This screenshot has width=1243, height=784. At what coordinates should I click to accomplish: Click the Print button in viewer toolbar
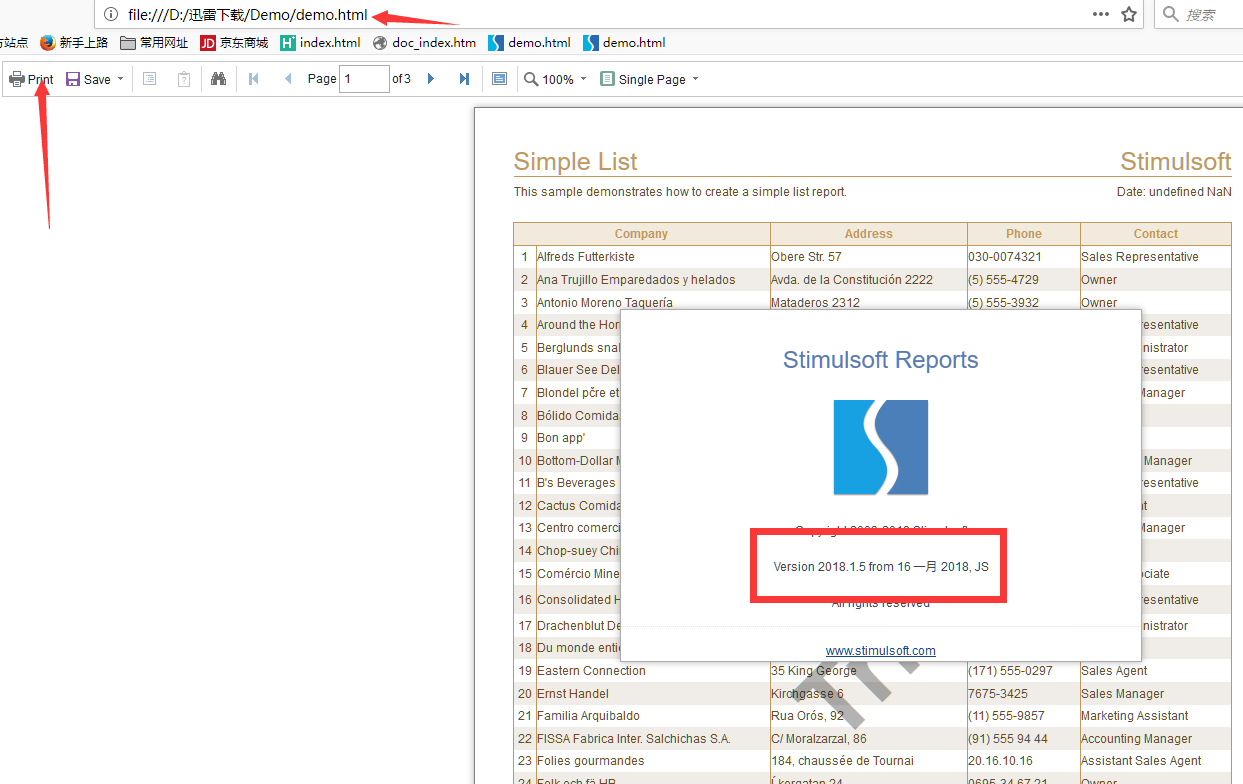click(31, 79)
